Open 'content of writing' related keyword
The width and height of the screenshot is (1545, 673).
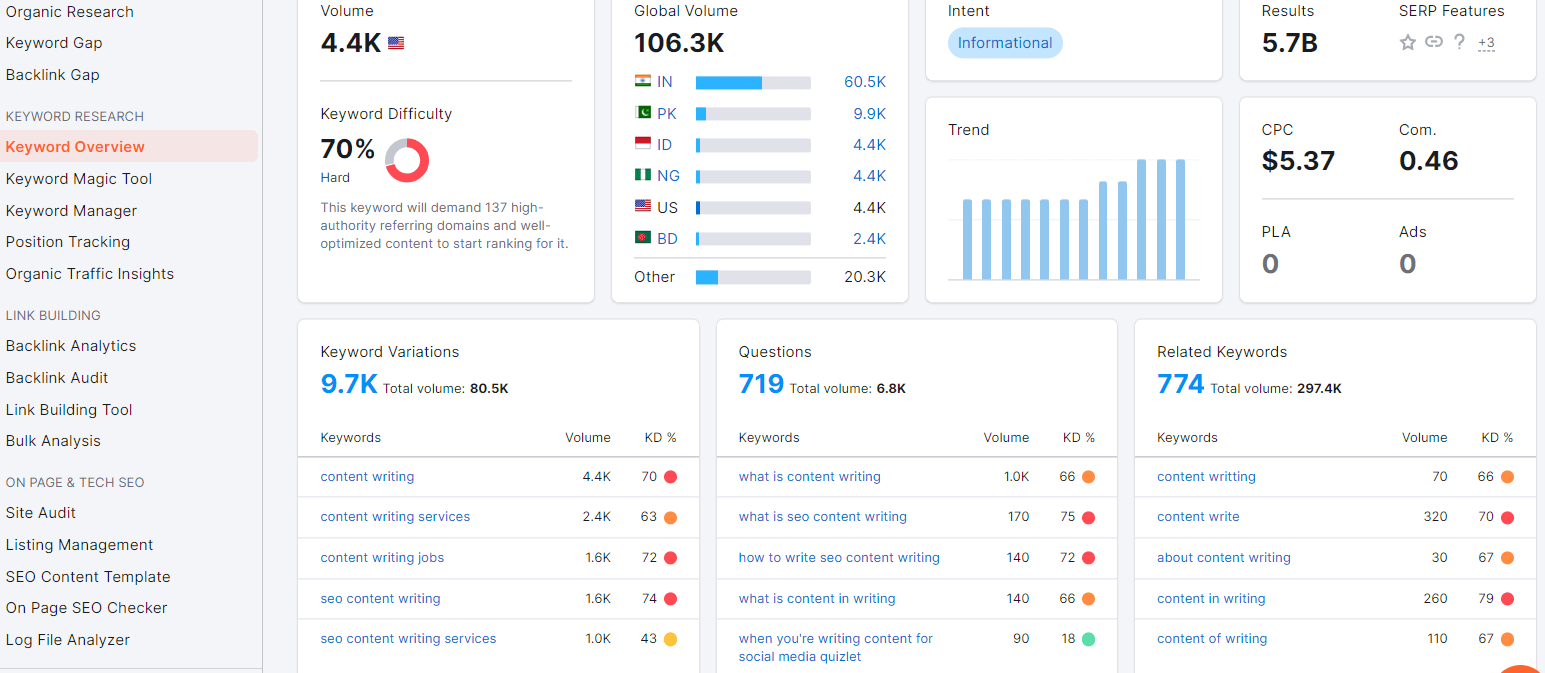click(x=1212, y=639)
